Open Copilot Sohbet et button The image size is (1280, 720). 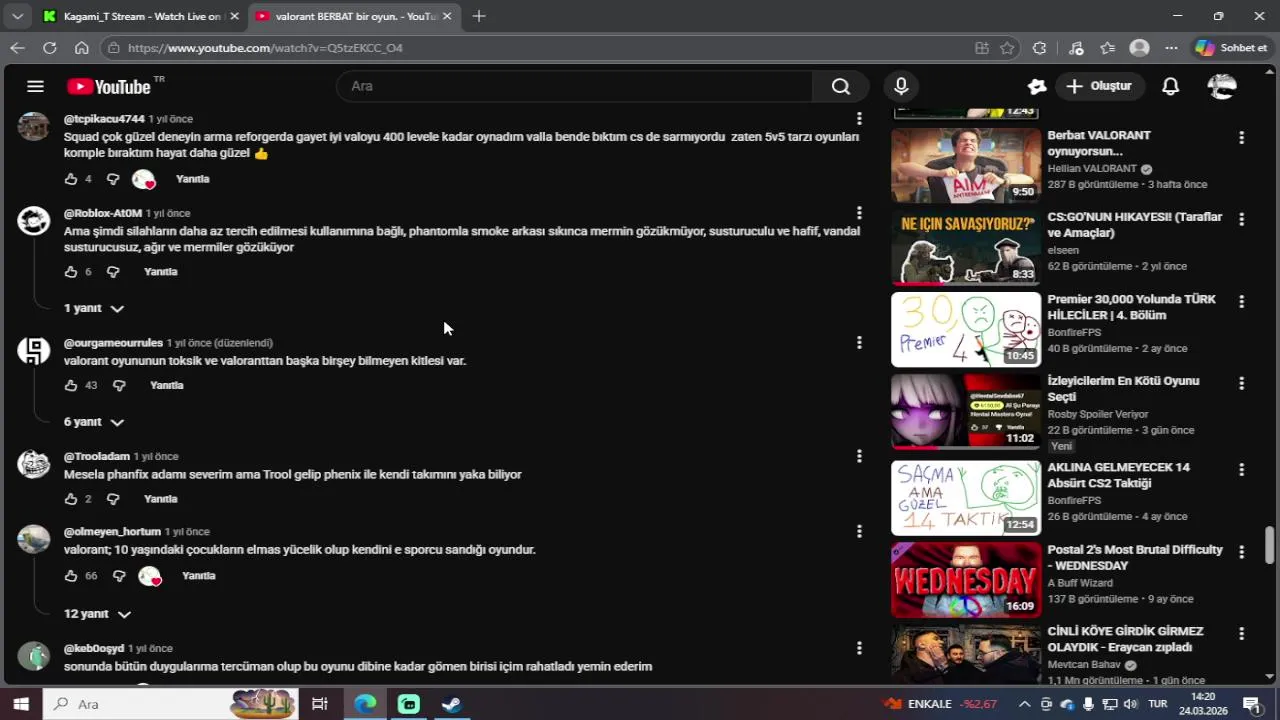coord(1232,47)
